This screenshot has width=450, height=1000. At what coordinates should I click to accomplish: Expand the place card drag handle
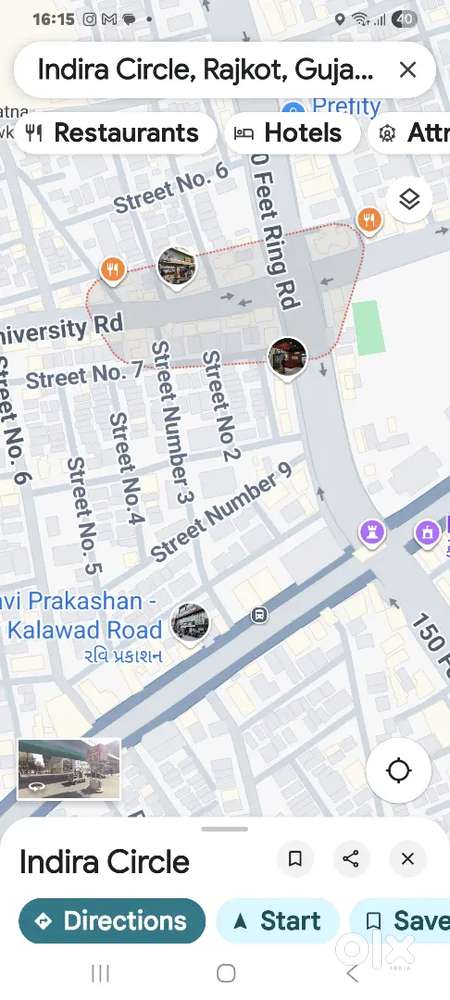point(224,829)
